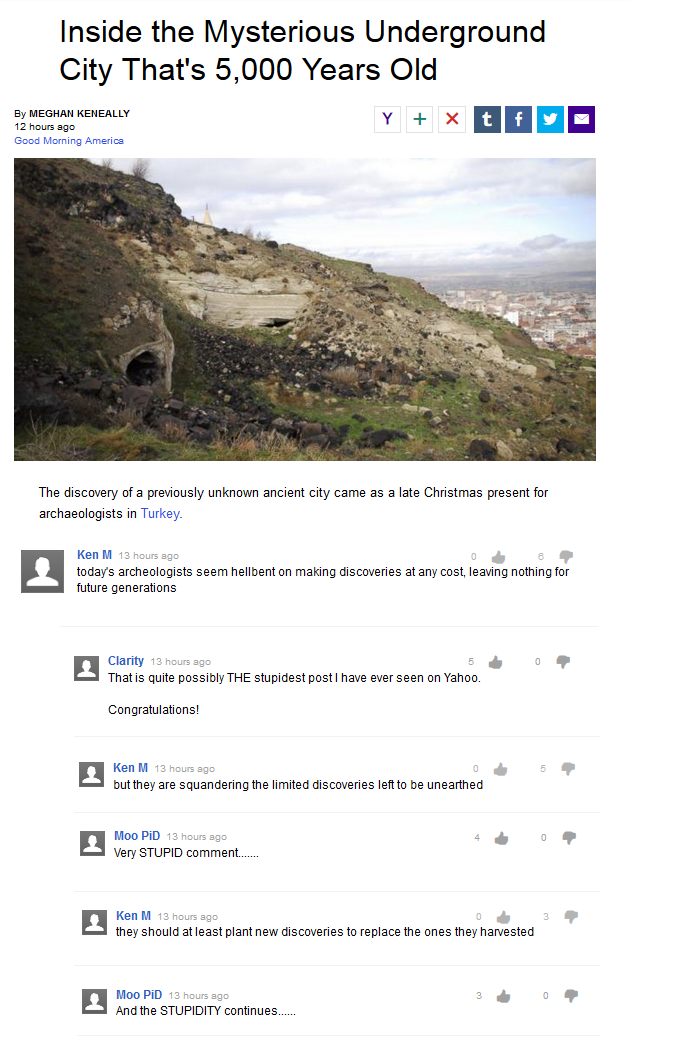The width and height of the screenshot is (683, 1052).
Task: Click Ken M's top comment avatar
Action: click(42, 571)
